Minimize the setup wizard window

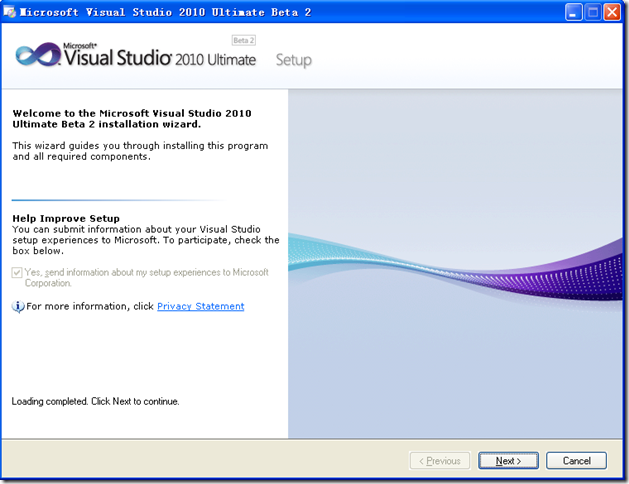pos(573,12)
